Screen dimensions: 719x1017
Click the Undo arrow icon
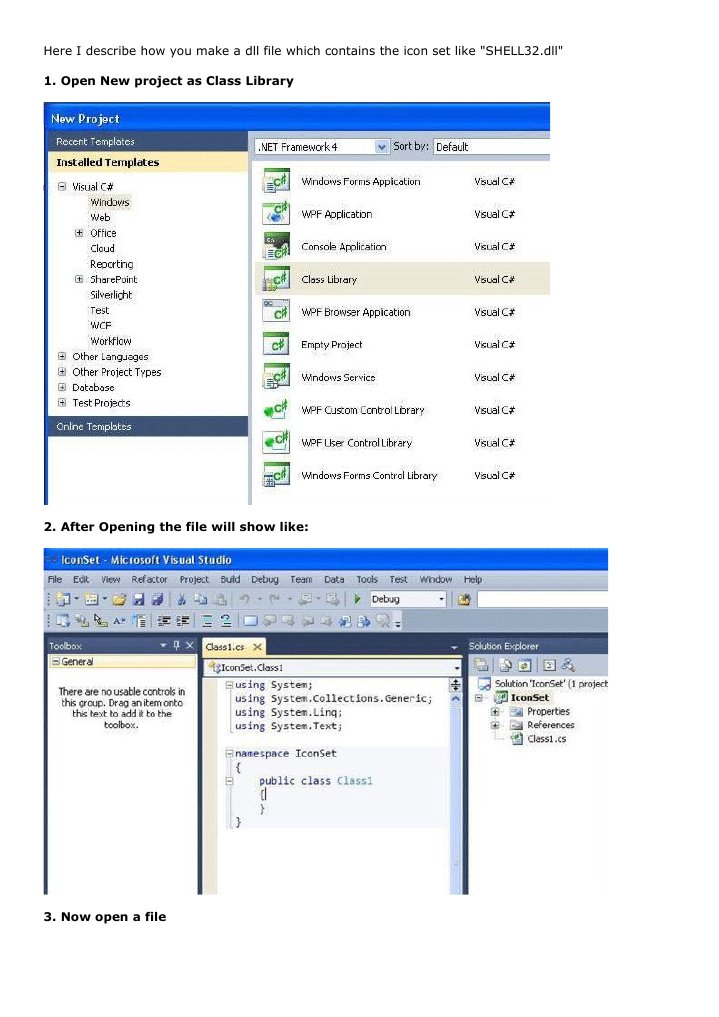pos(244,599)
